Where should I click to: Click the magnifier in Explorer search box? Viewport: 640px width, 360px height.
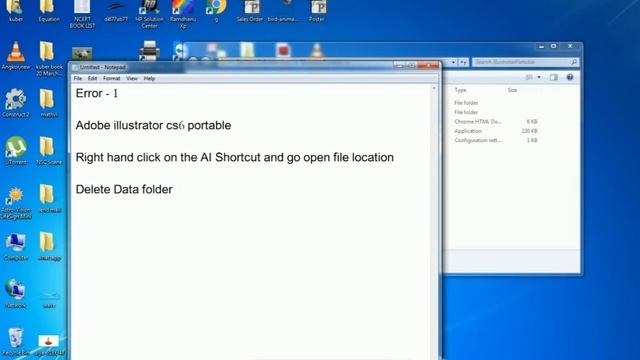click(574, 62)
